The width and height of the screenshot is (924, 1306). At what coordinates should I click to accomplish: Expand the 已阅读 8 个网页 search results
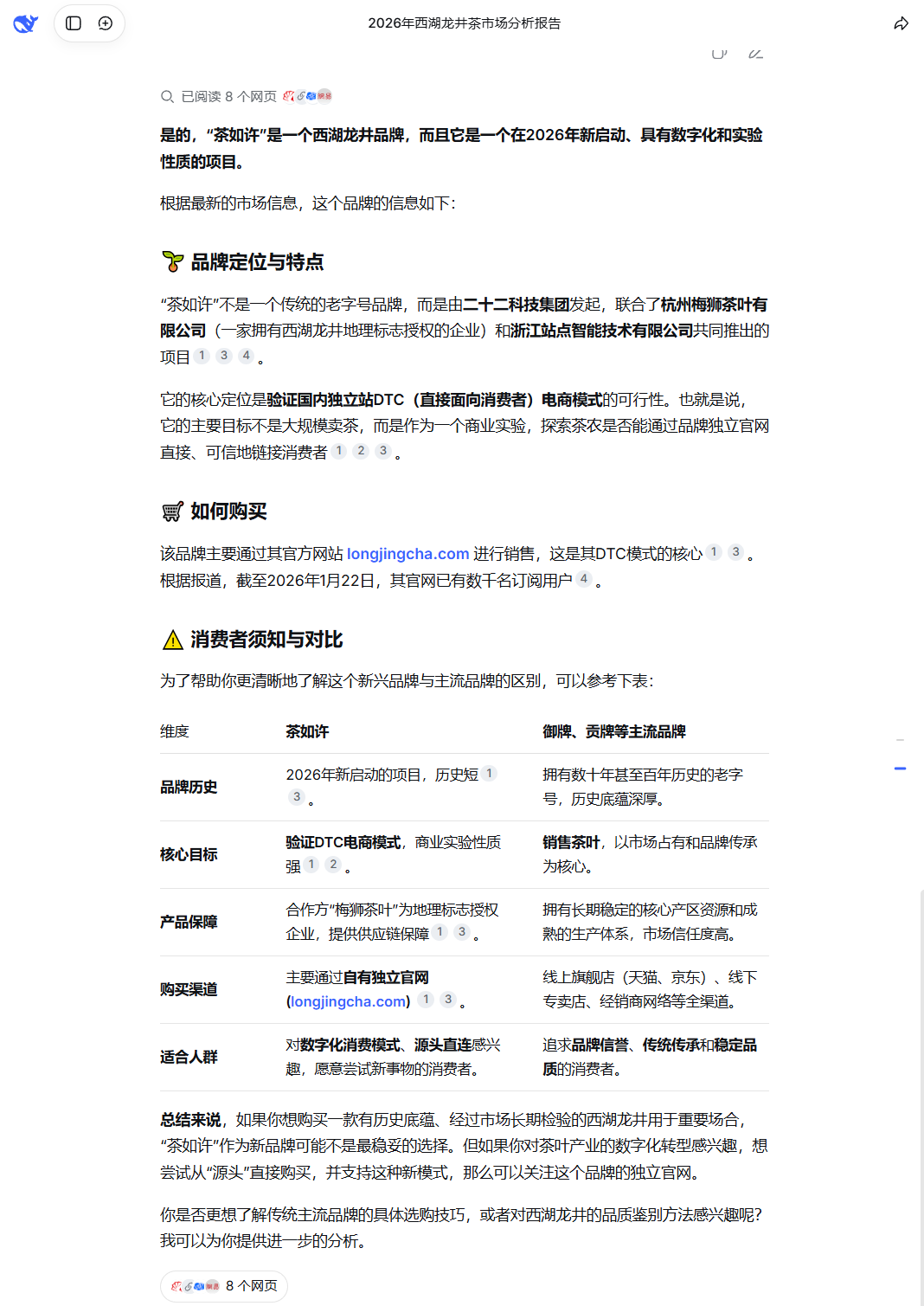point(247,96)
